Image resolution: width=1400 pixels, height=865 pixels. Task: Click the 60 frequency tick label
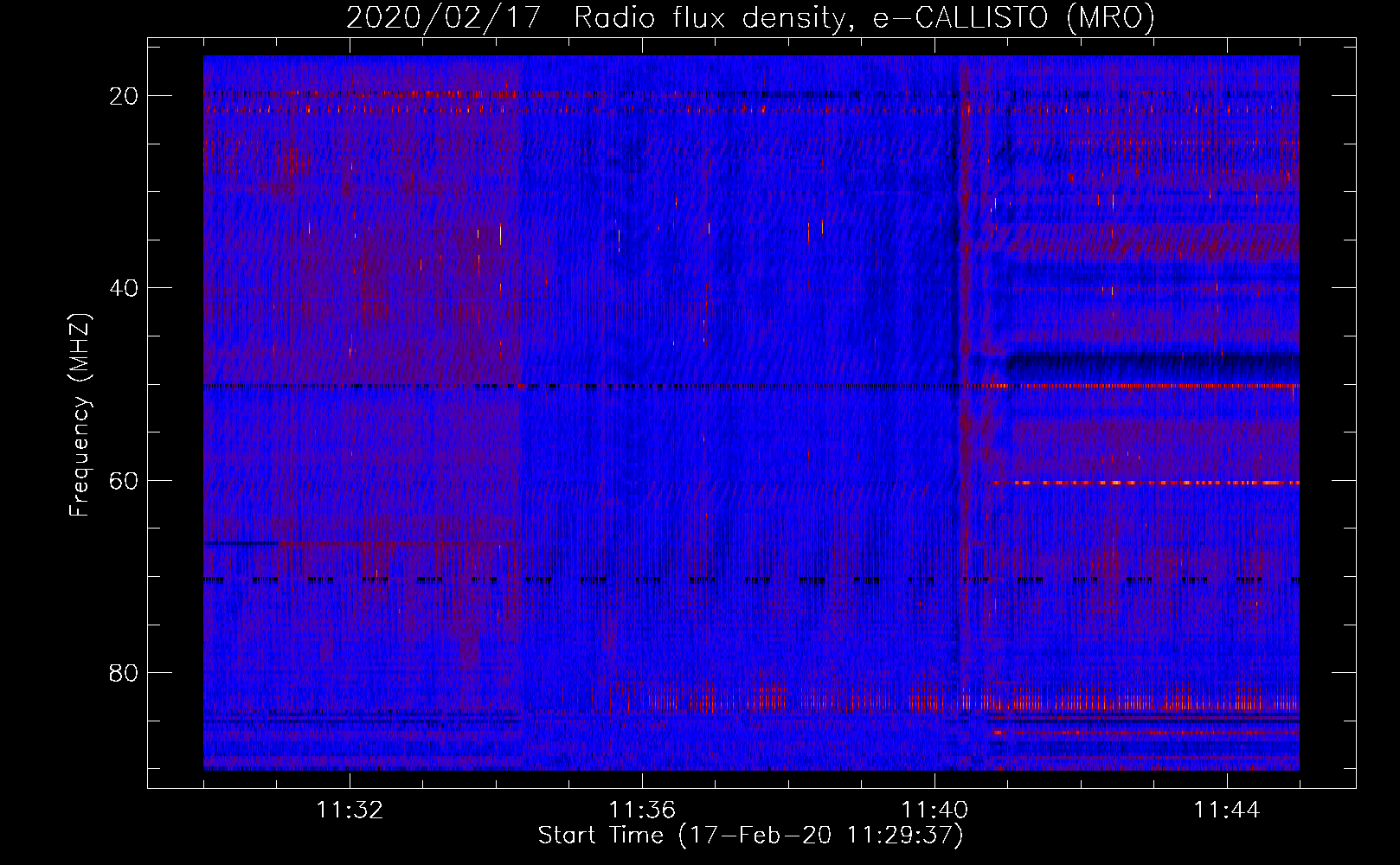point(125,480)
